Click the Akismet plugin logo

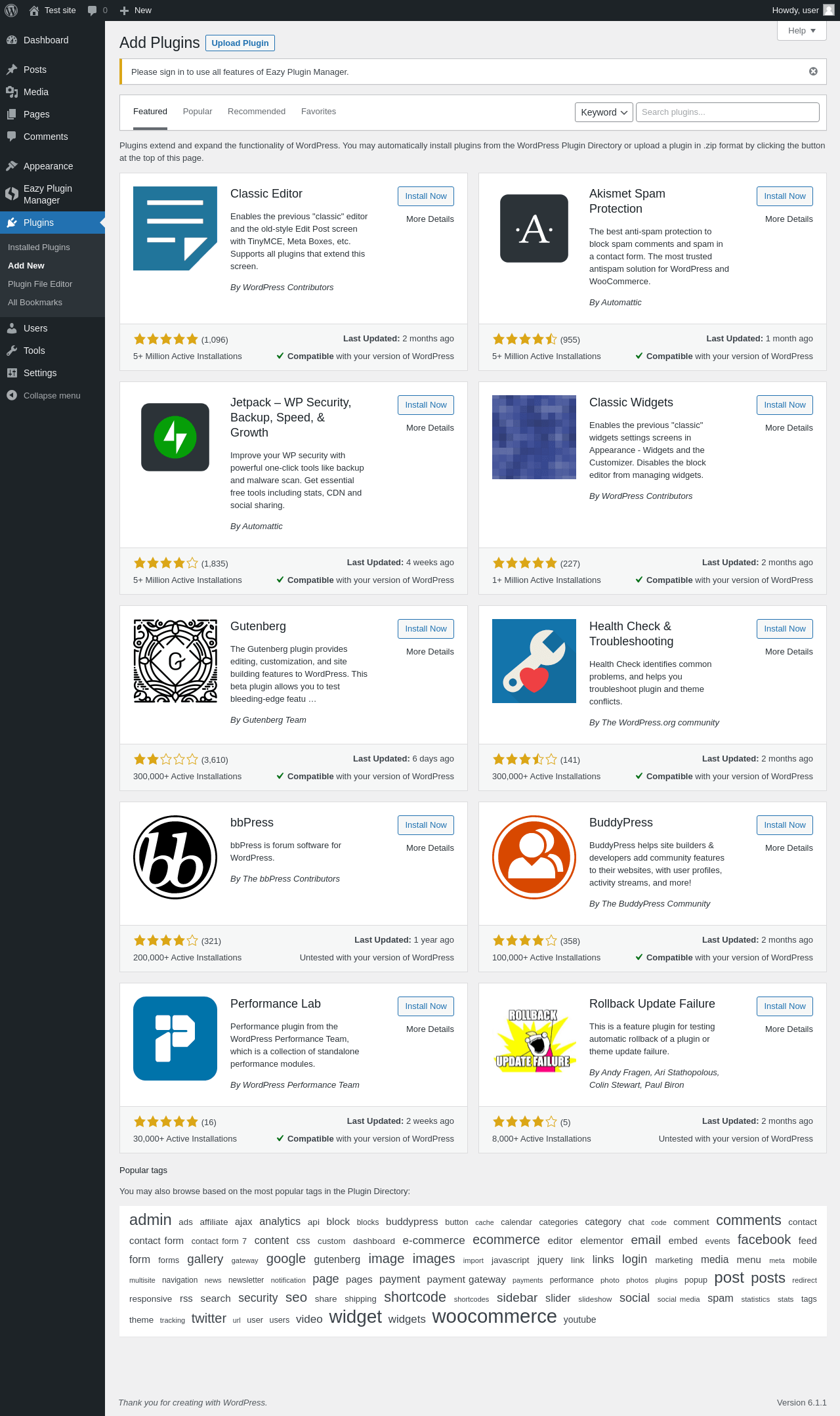(534, 228)
